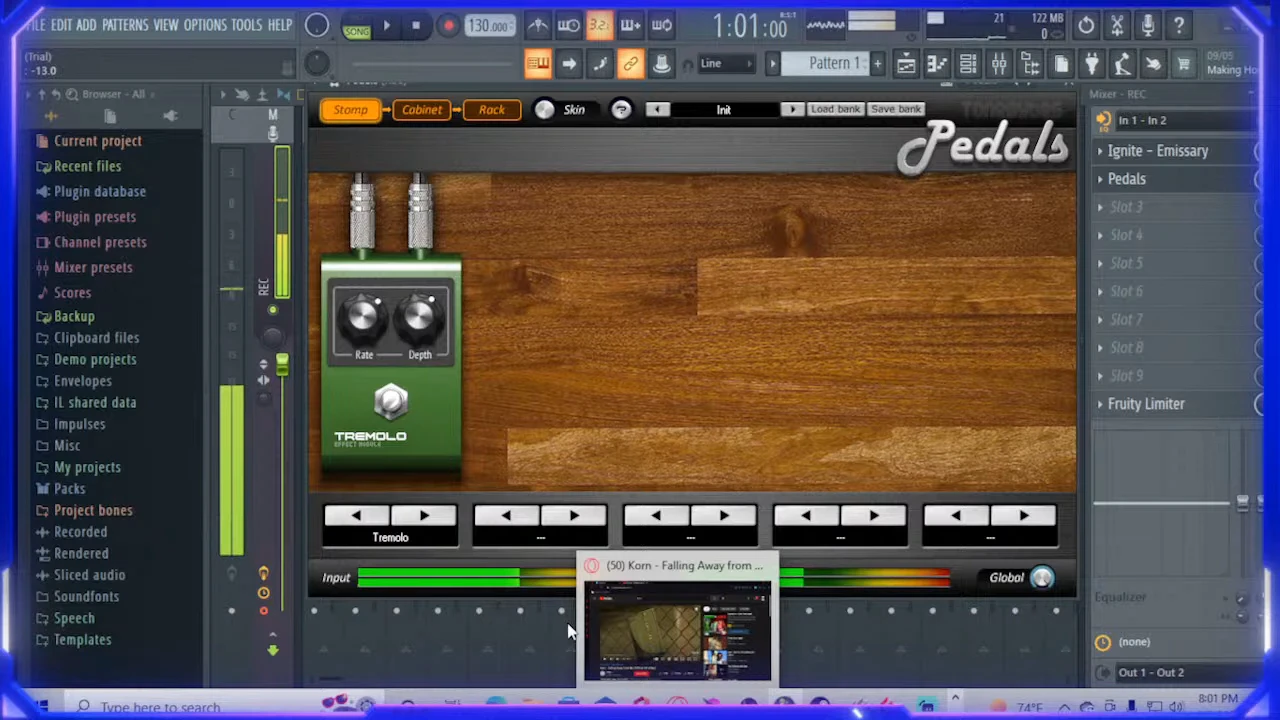The image size is (1280, 720).
Task: Click the Save bank button
Action: click(895, 109)
